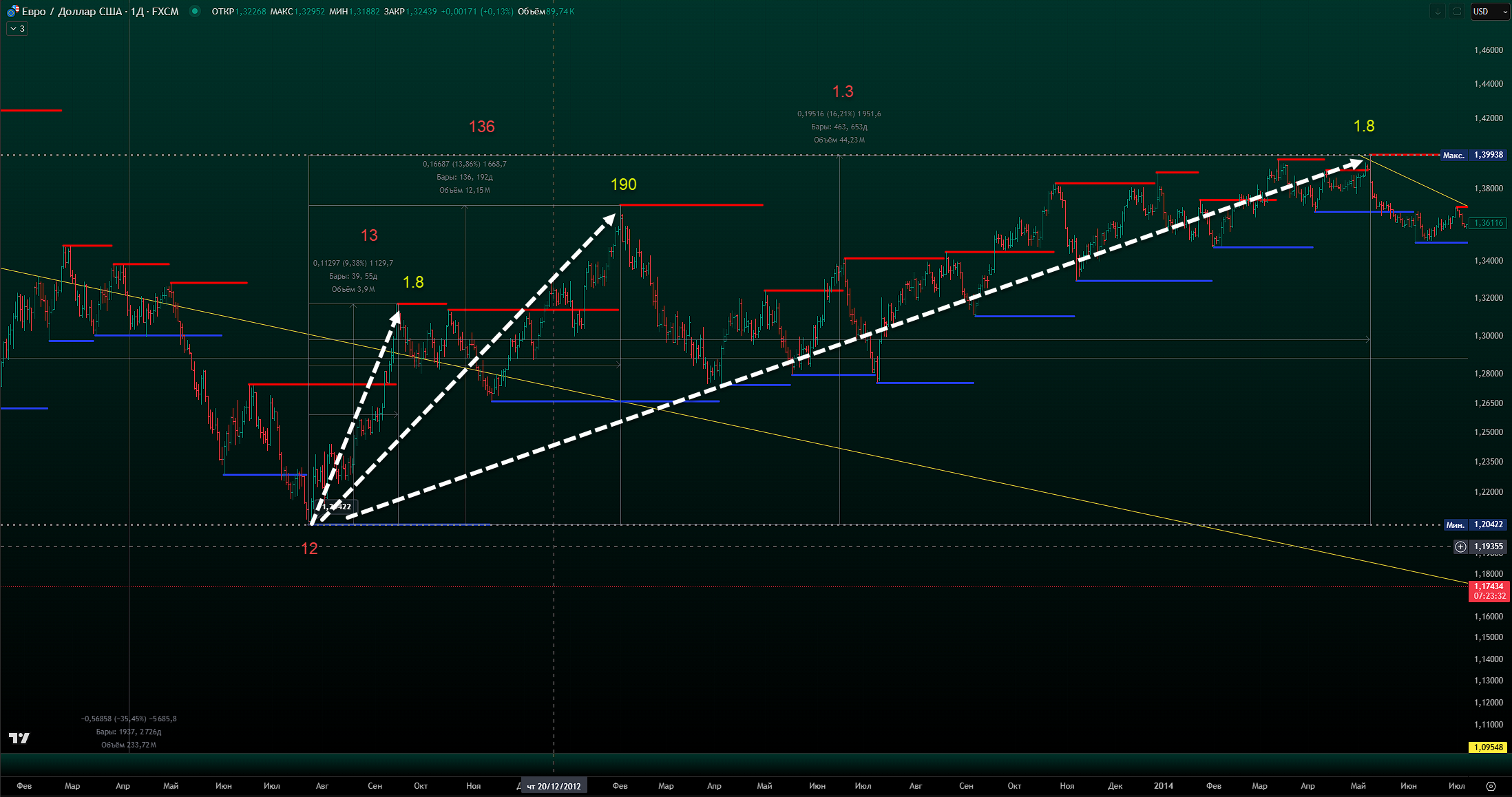This screenshot has width=1512, height=797.
Task: Click the Euro/USD flag symbol icon
Action: coord(12,12)
